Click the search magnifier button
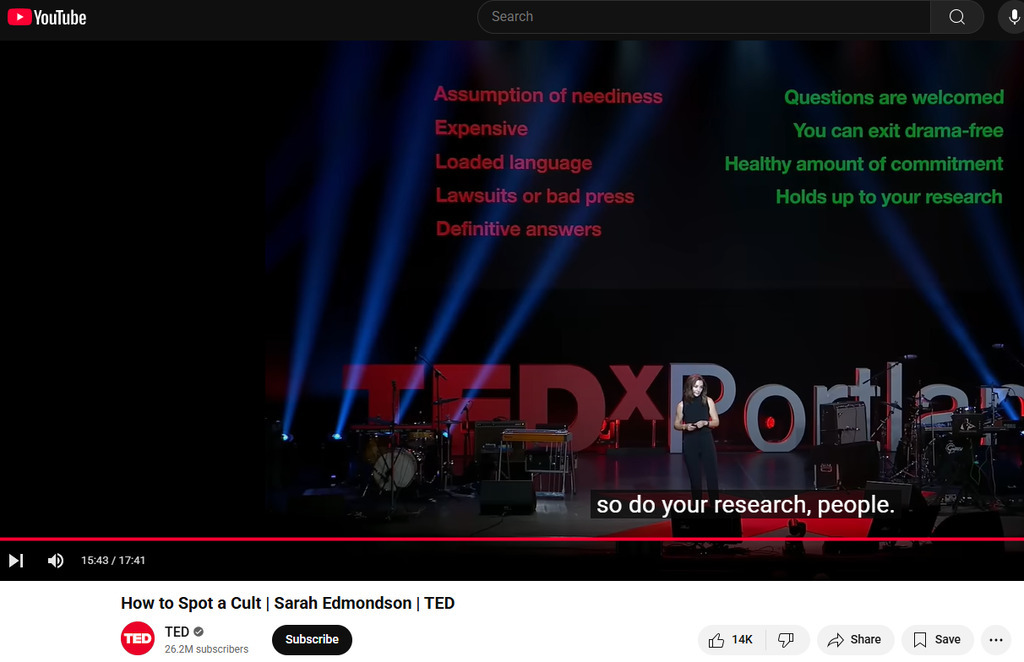 click(957, 17)
